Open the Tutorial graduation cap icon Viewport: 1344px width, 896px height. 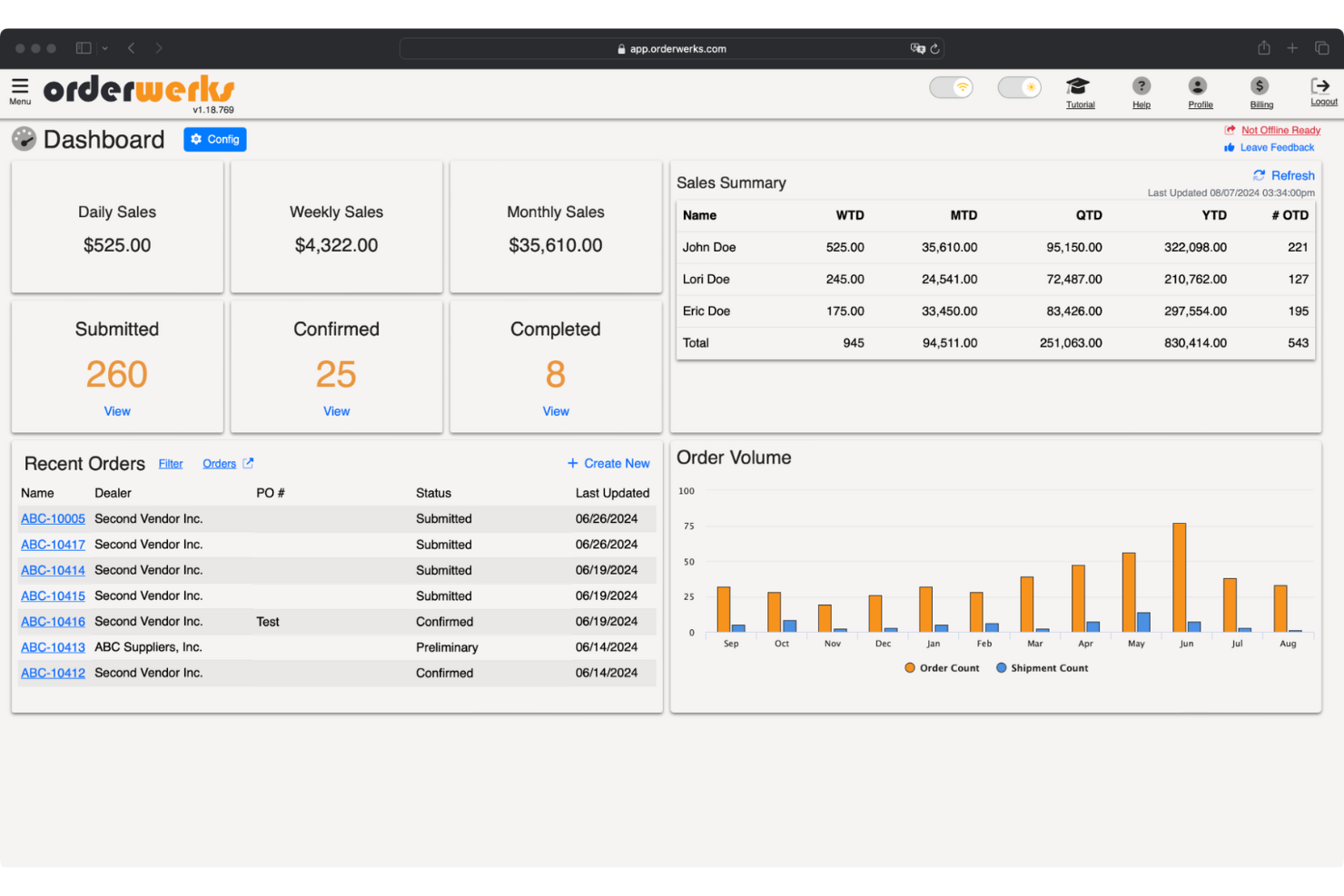[1078, 86]
